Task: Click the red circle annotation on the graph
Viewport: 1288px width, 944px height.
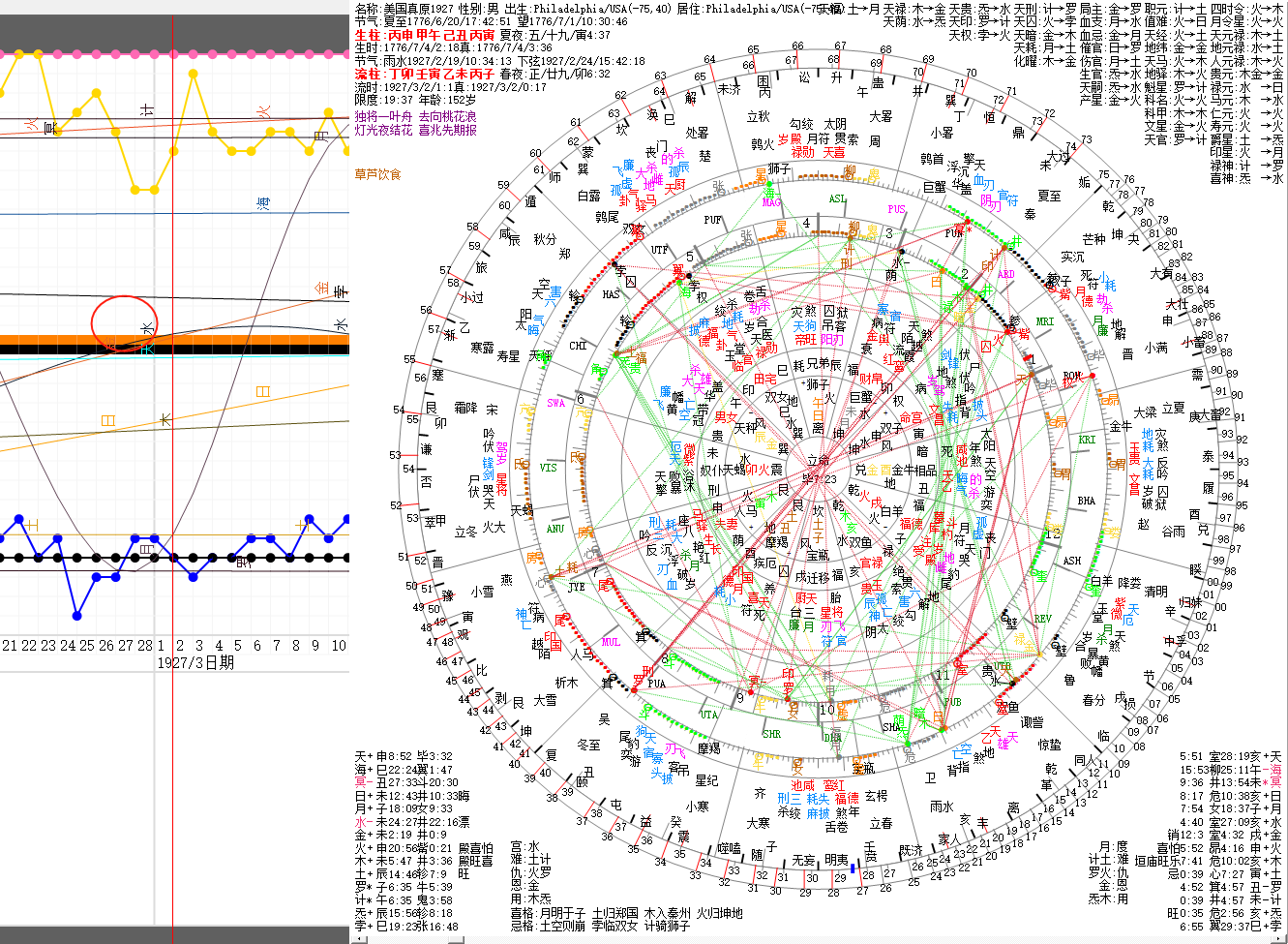Action: coord(124,322)
